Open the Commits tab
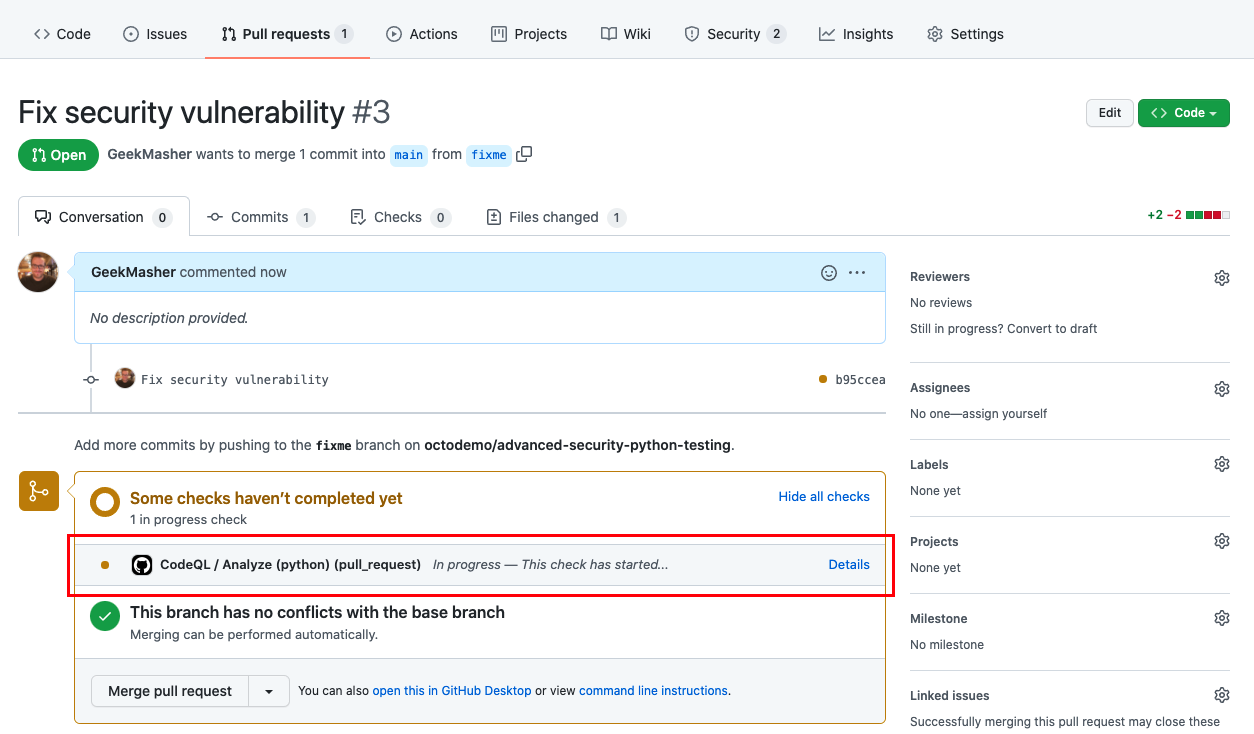1254x734 pixels. point(261,217)
